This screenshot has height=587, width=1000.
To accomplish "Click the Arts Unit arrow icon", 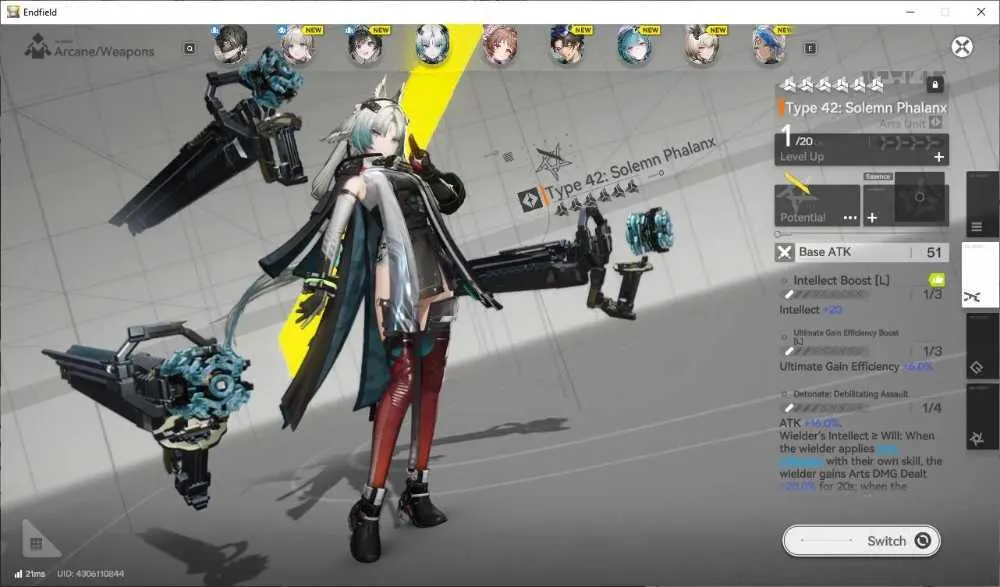I will (x=936, y=123).
